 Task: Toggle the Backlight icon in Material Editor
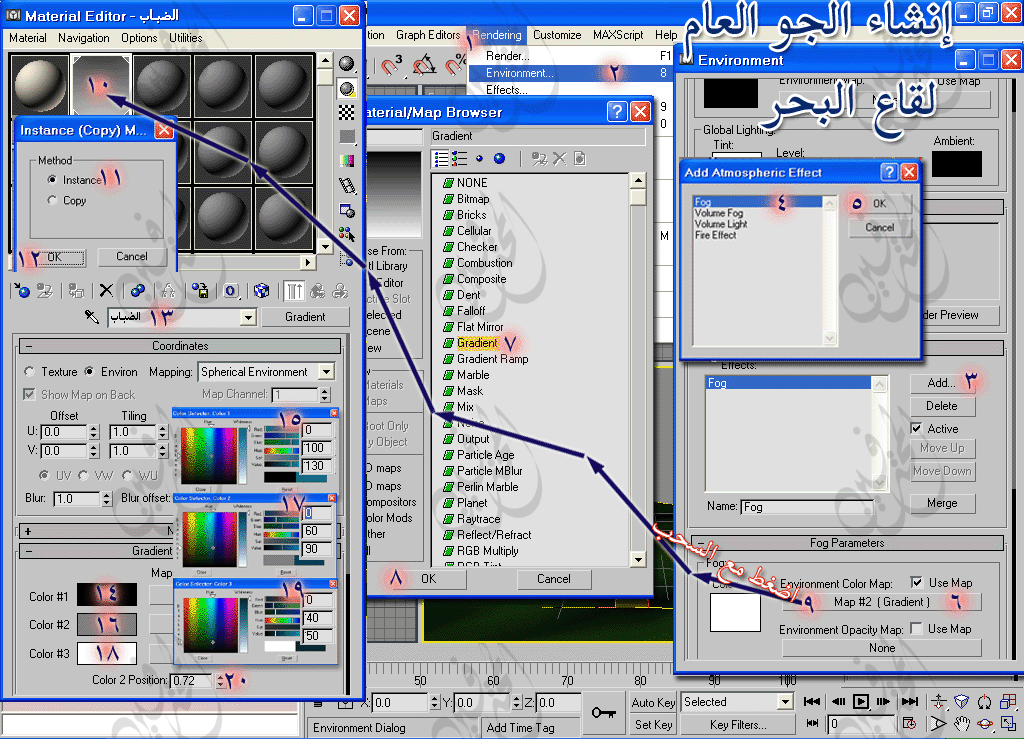(x=347, y=88)
